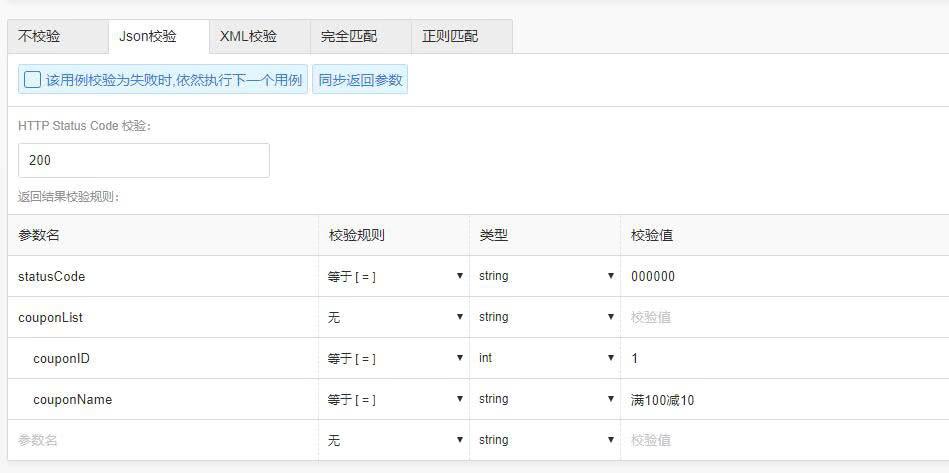The width and height of the screenshot is (949, 473).
Task: Change the int type dropdown for couponID
Action: tap(545, 358)
